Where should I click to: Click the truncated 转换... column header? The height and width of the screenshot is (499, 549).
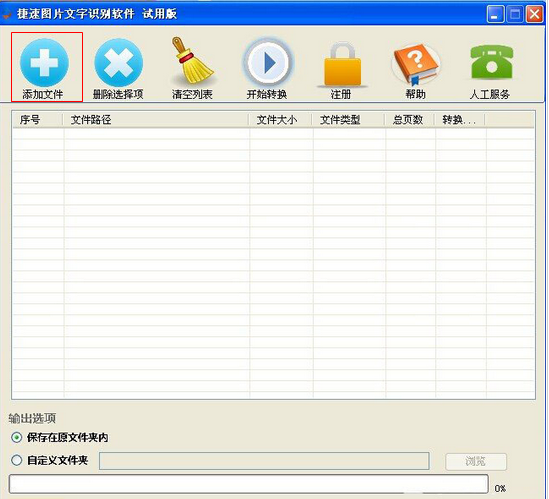coord(460,120)
